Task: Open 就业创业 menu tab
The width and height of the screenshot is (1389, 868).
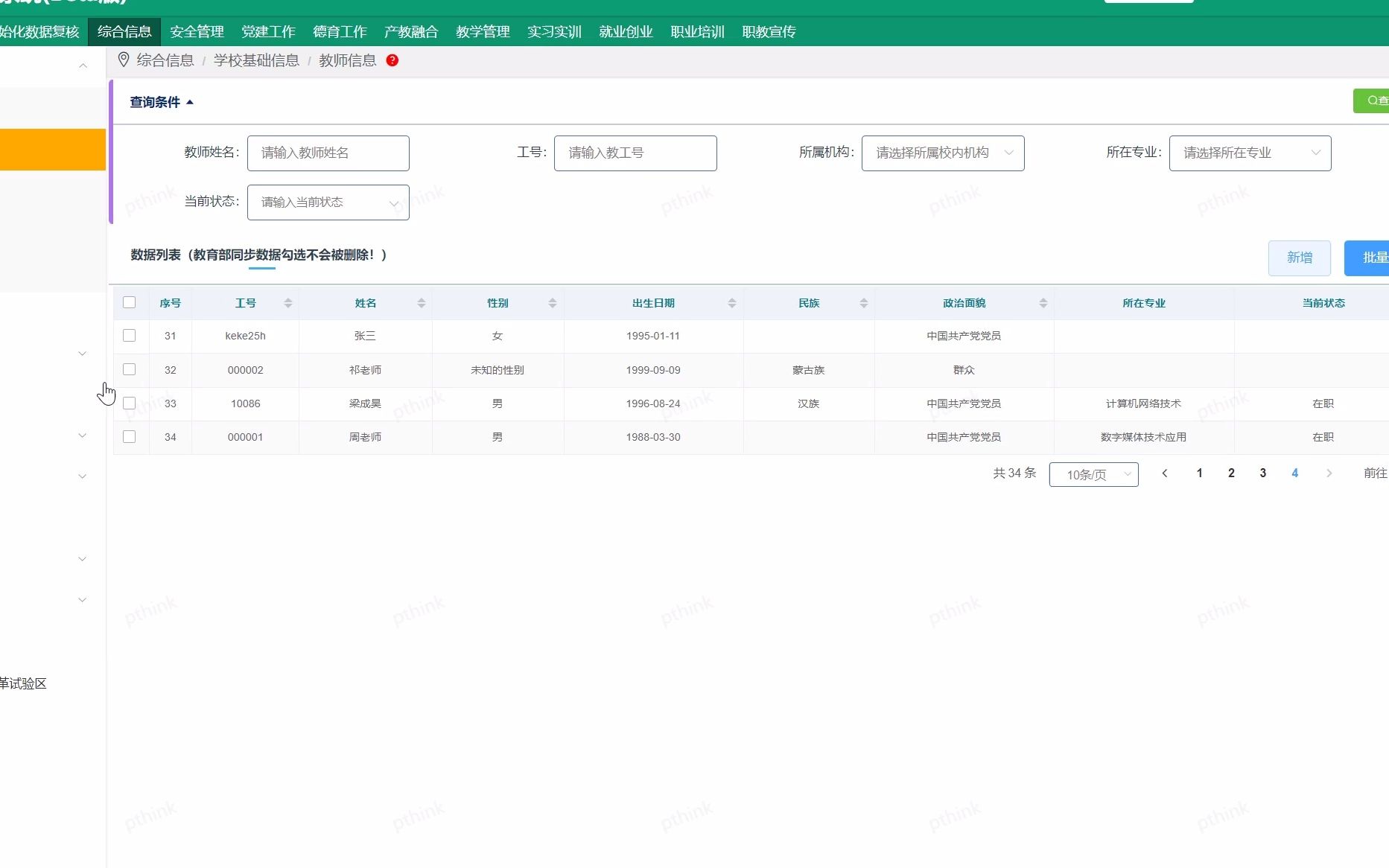Action: pyautogui.click(x=626, y=32)
